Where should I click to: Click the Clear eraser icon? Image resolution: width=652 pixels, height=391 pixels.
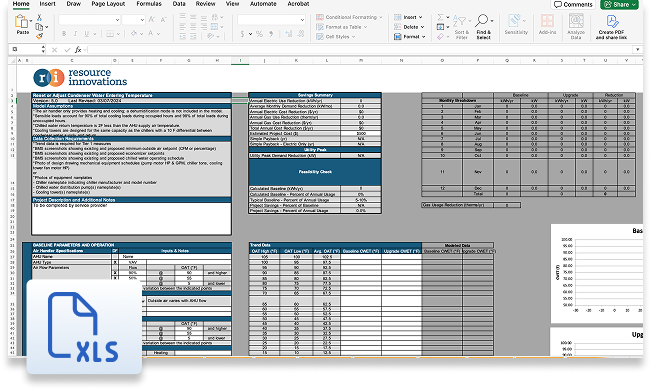(x=440, y=37)
